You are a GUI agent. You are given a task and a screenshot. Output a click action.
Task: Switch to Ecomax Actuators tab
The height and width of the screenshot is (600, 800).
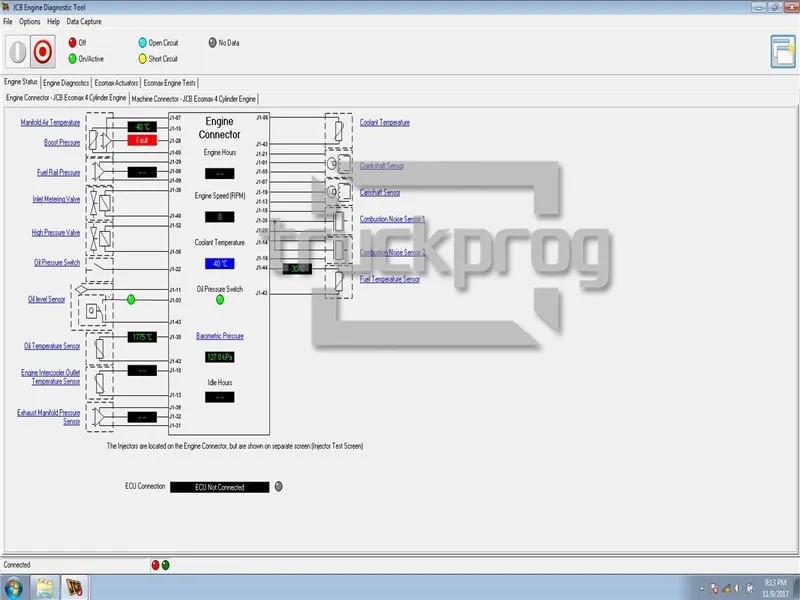click(116, 83)
